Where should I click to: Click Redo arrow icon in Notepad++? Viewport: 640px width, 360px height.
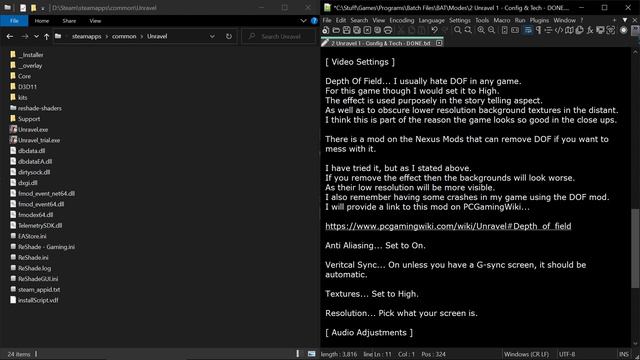tap(445, 30)
